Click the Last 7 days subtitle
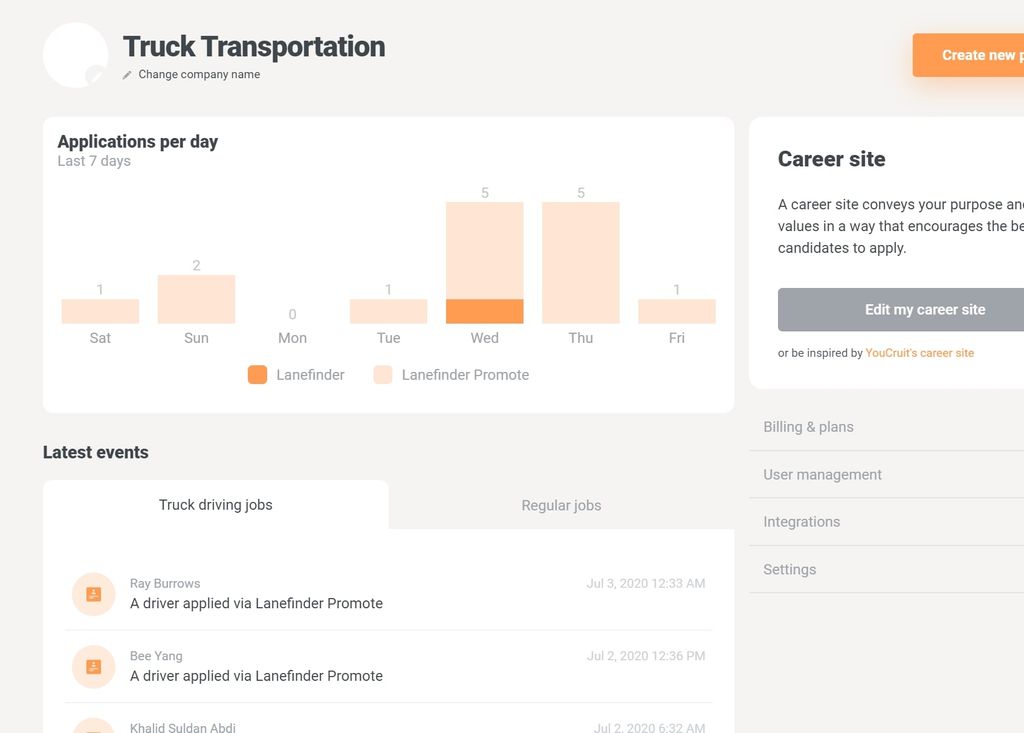The width and height of the screenshot is (1024, 733). [x=94, y=161]
